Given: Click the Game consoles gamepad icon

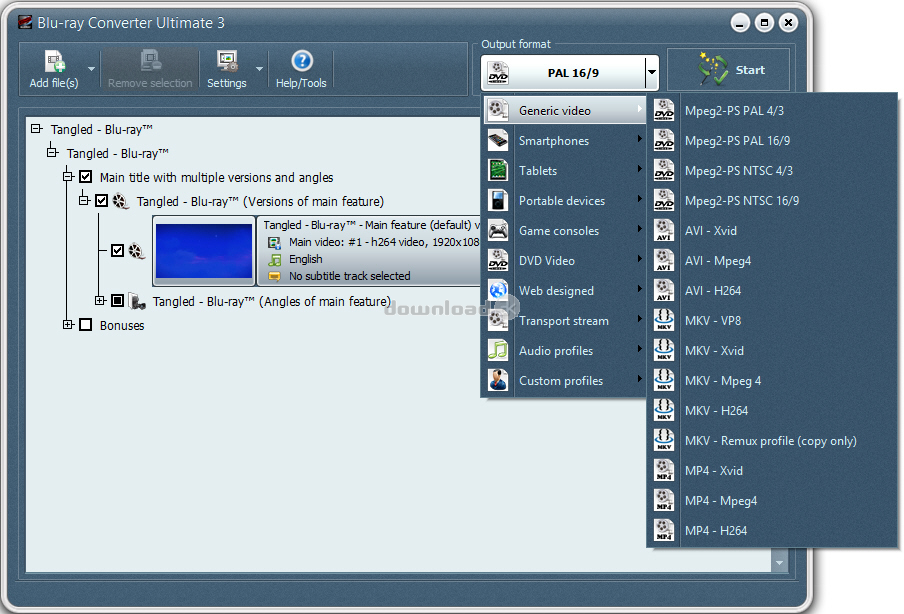Looking at the screenshot, I should coord(498,231).
